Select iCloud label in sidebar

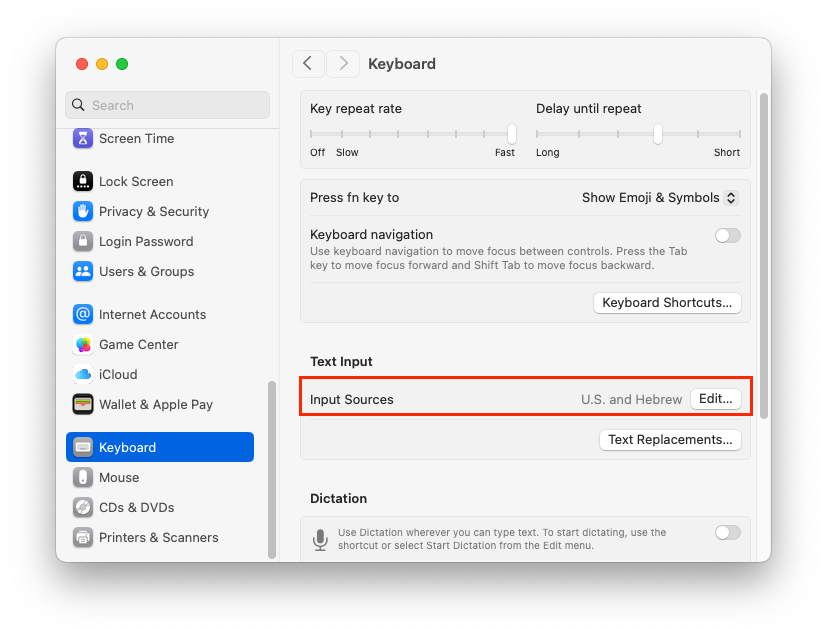118,374
